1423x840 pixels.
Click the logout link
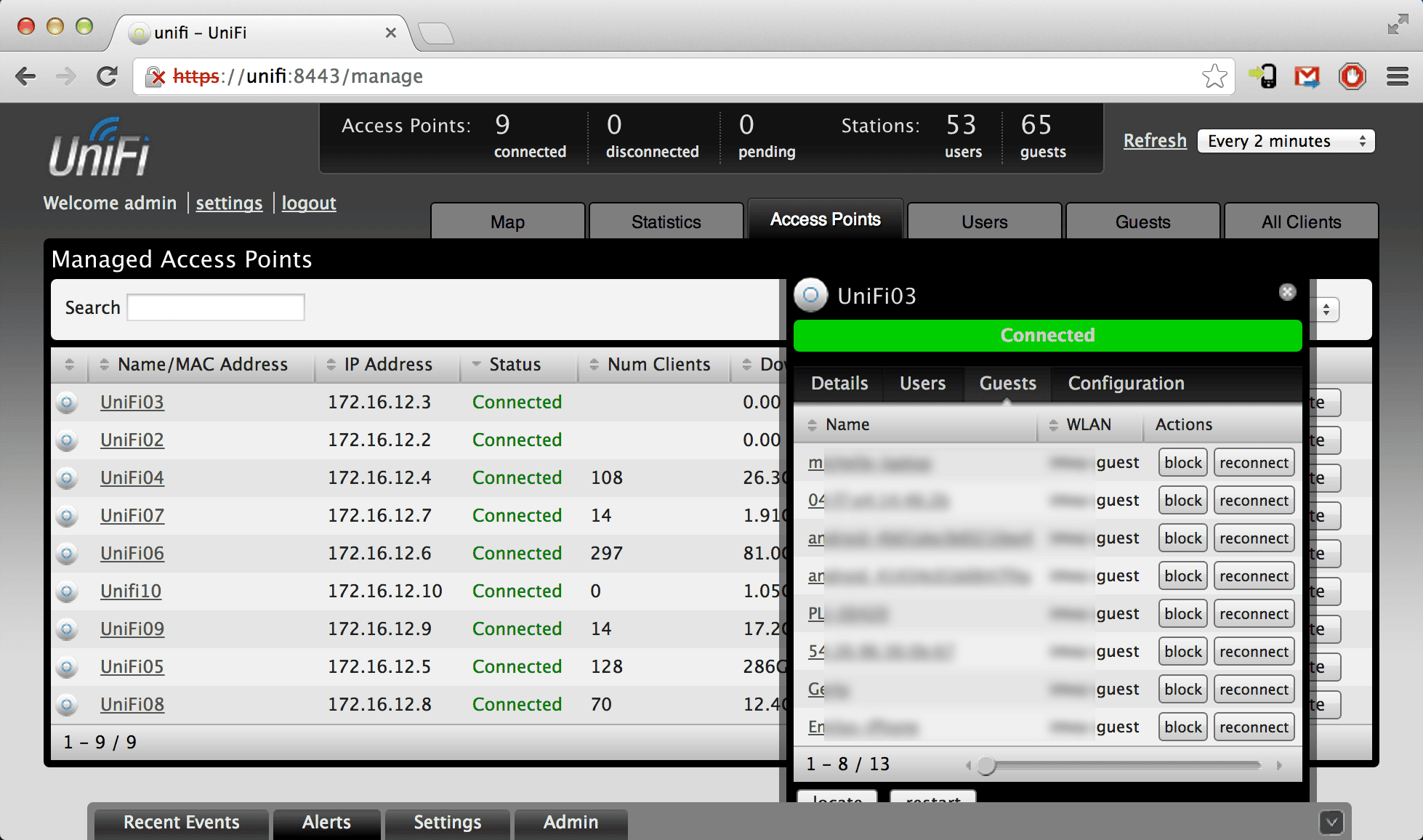(309, 203)
